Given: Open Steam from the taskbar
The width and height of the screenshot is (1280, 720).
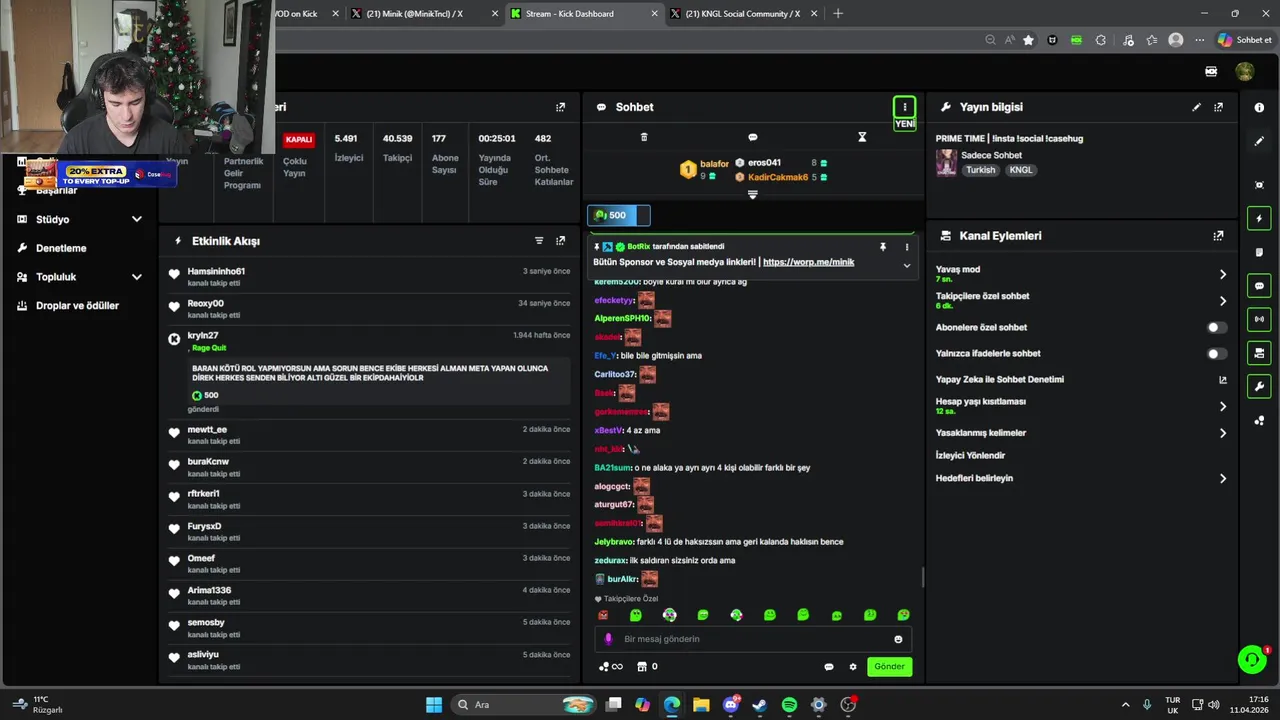Looking at the screenshot, I should point(760,705).
